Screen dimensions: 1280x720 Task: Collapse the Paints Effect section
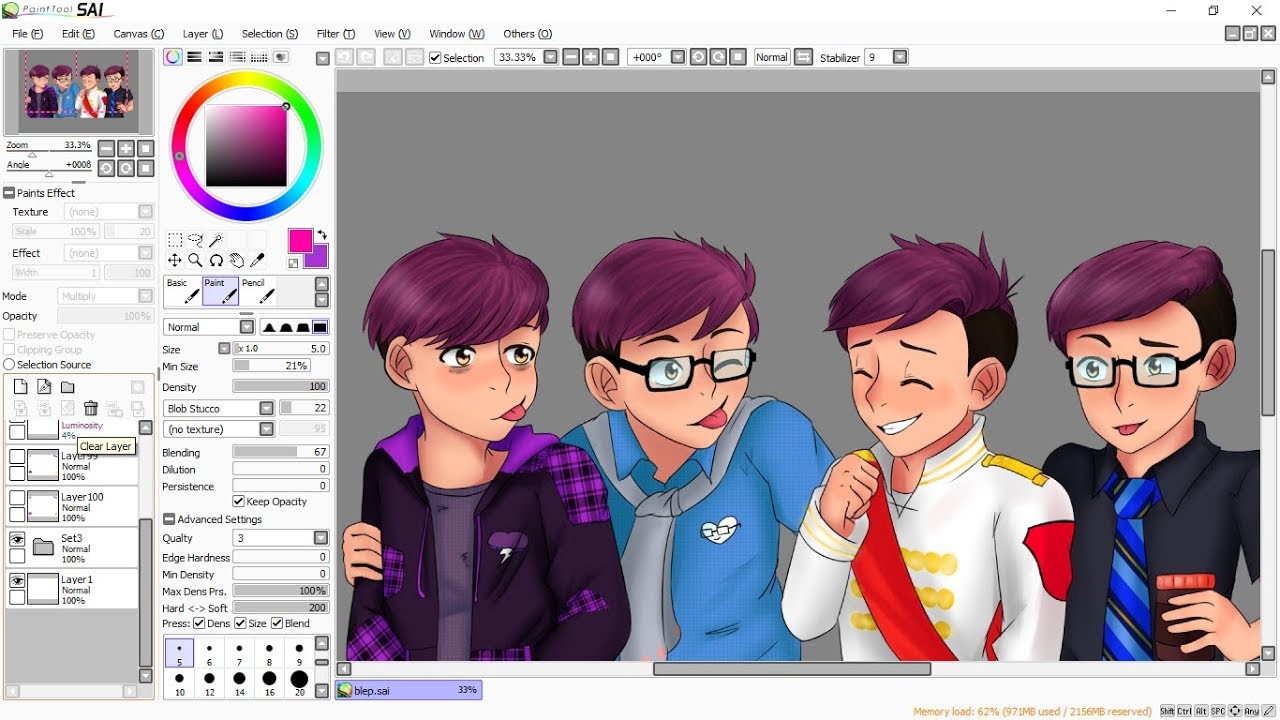(x=9, y=193)
